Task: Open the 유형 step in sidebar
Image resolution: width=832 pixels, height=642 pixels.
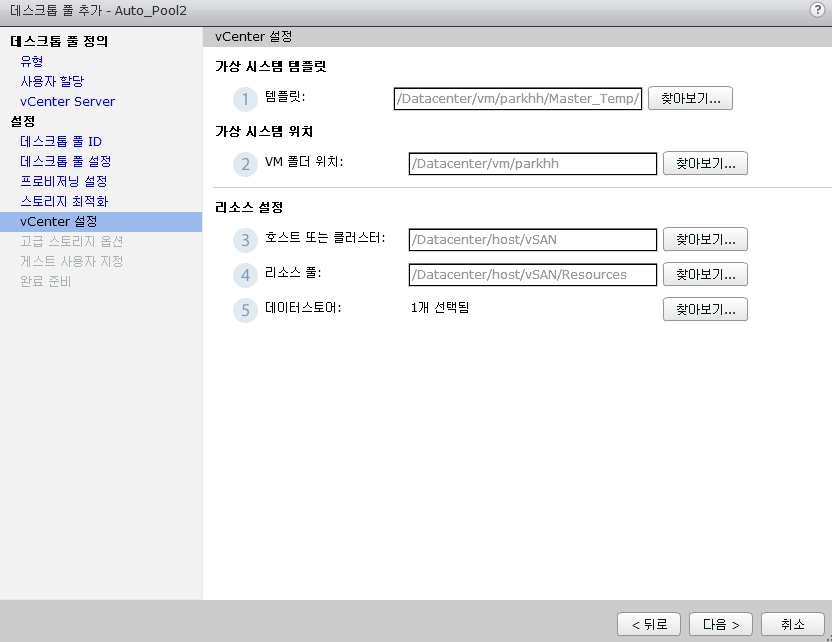Action: point(32,62)
